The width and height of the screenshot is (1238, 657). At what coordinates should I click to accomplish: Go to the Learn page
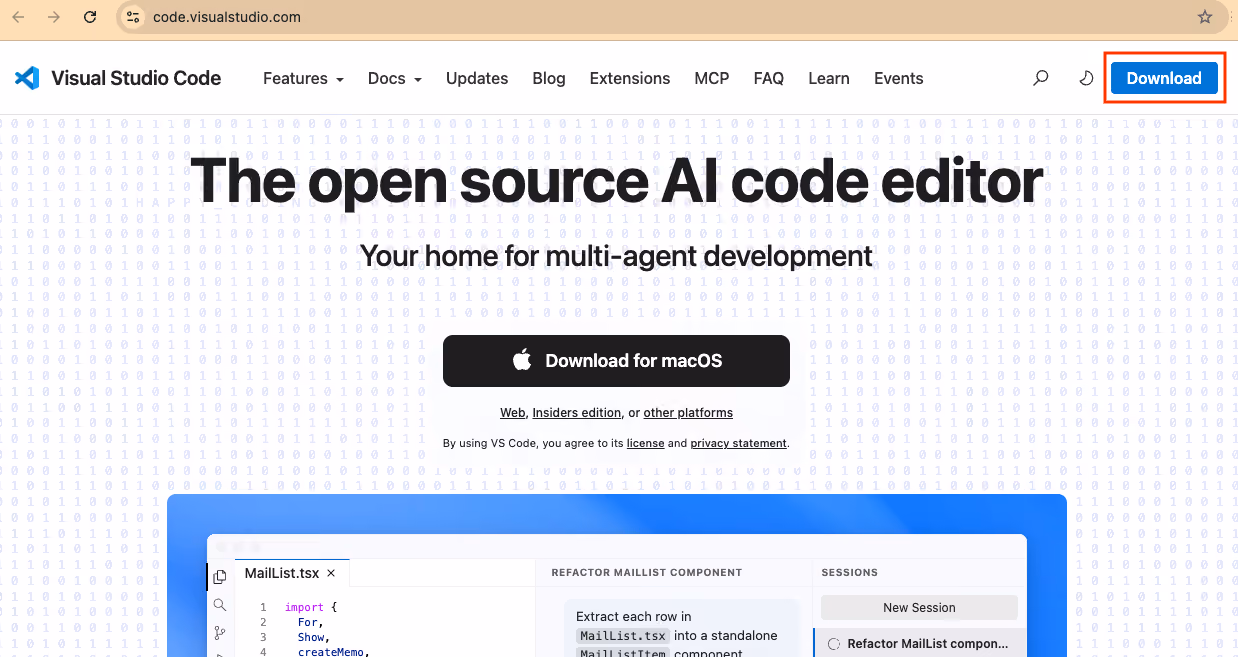click(829, 78)
